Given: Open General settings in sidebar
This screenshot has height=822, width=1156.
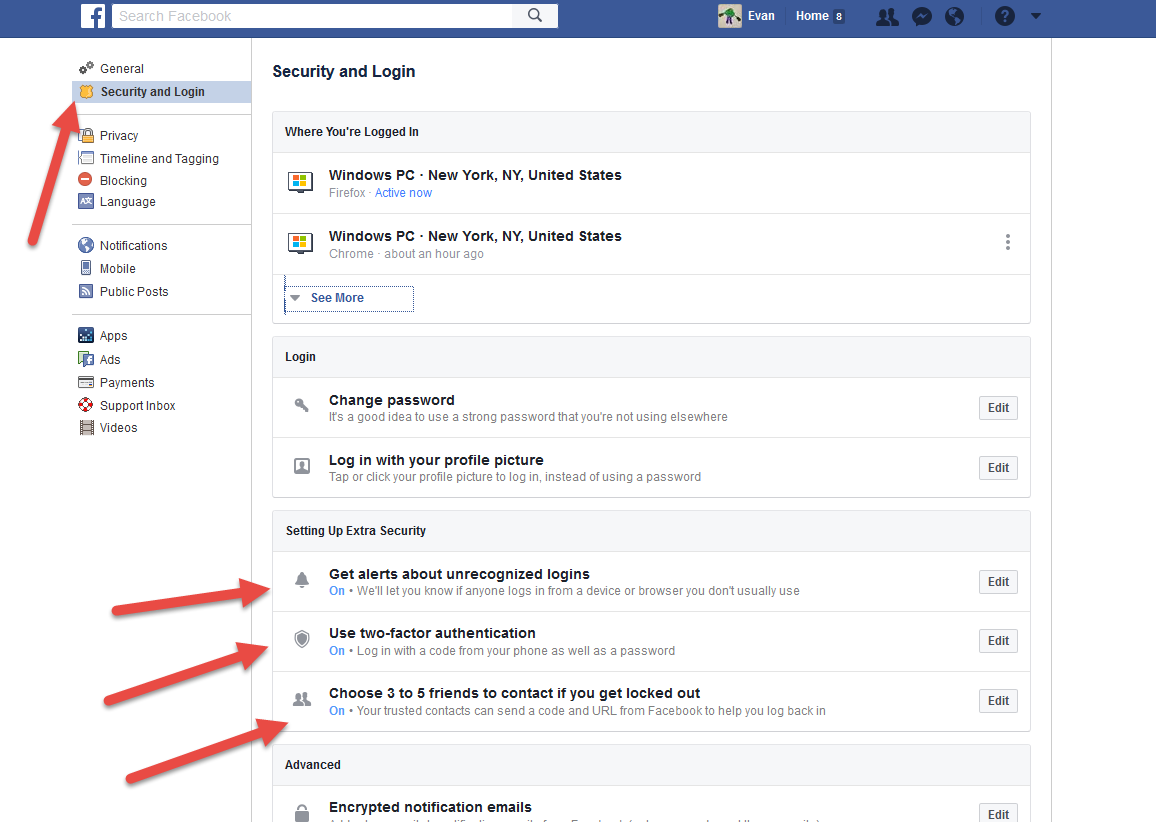Looking at the screenshot, I should (x=122, y=69).
